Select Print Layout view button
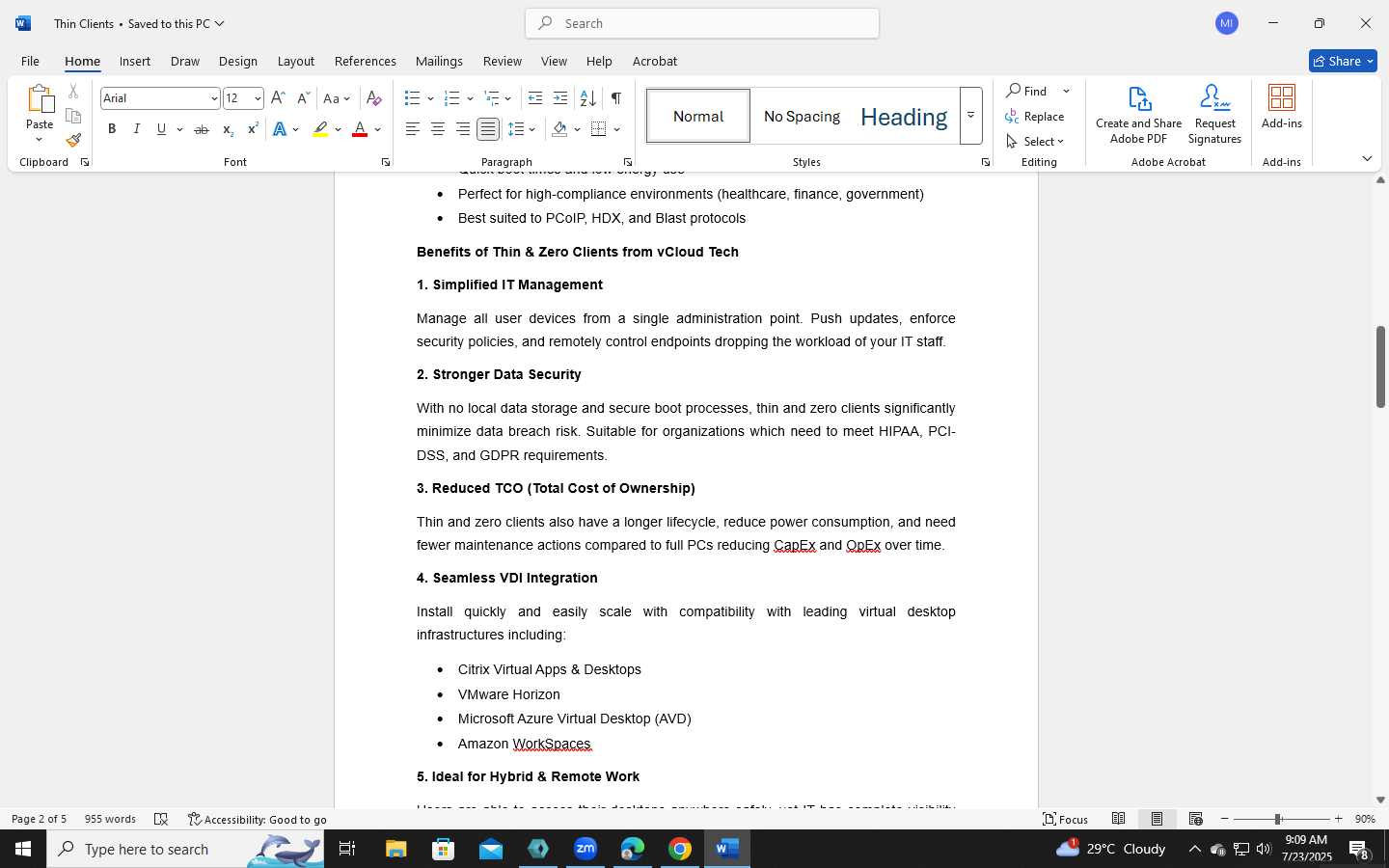Viewport: 1389px width, 868px height. (x=1157, y=819)
